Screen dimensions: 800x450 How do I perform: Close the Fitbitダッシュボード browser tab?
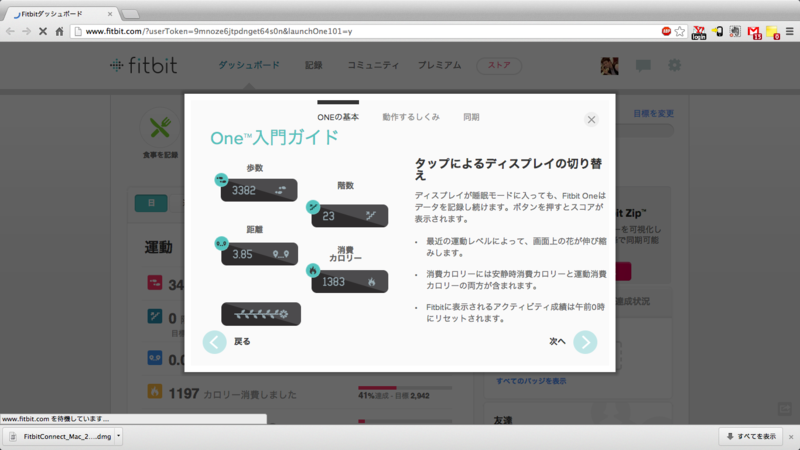coord(110,14)
